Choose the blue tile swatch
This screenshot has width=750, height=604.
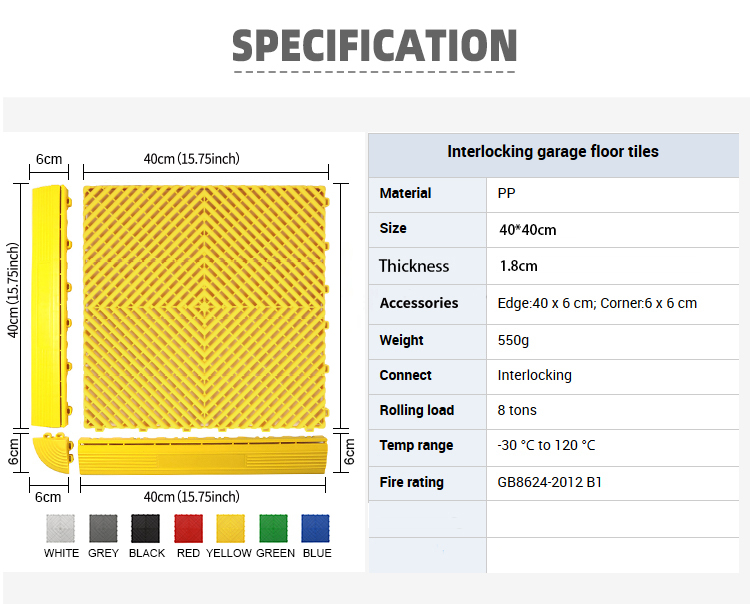316,528
